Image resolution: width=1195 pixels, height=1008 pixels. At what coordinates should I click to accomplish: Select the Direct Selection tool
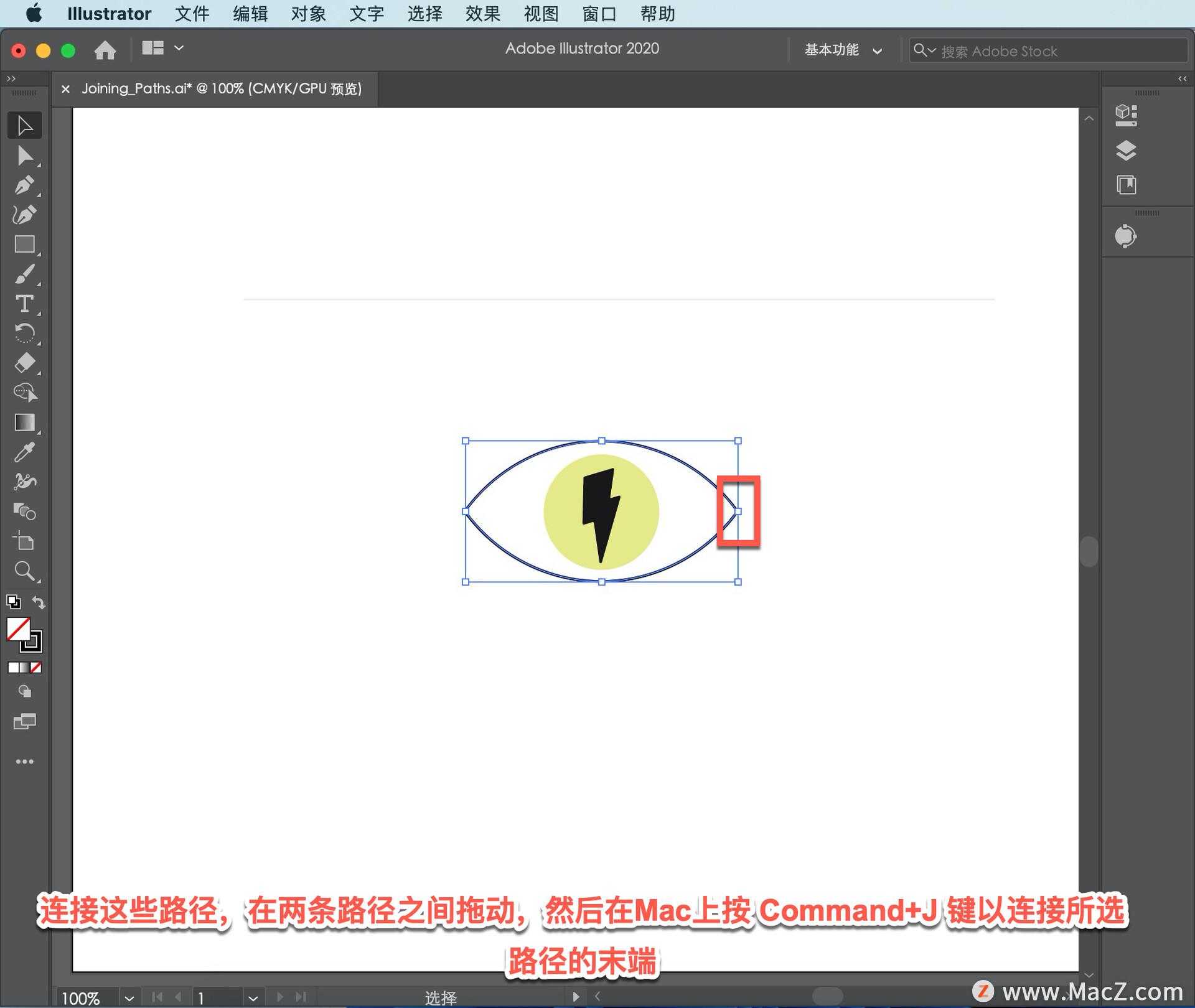click(x=25, y=156)
